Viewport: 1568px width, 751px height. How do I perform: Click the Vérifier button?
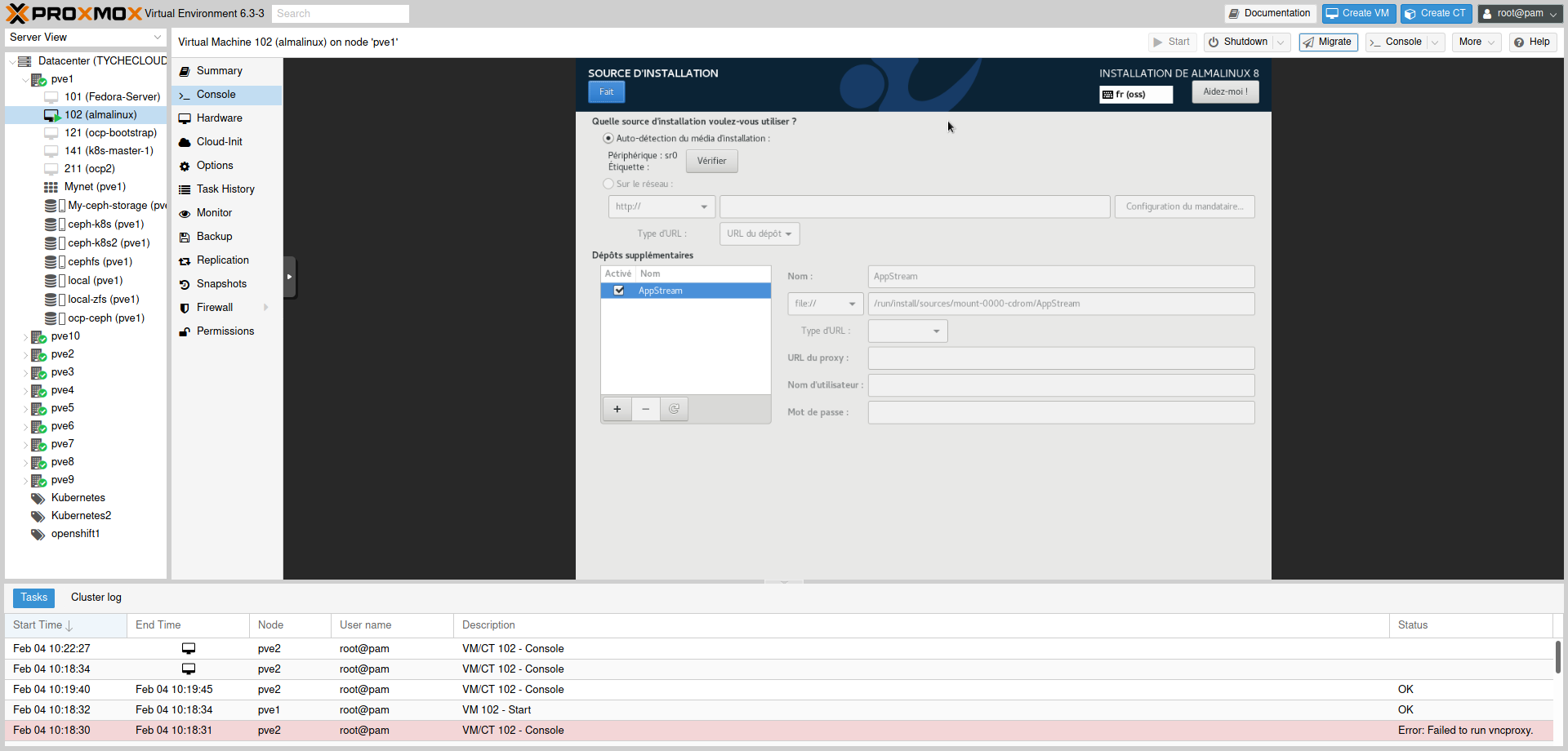pos(711,162)
